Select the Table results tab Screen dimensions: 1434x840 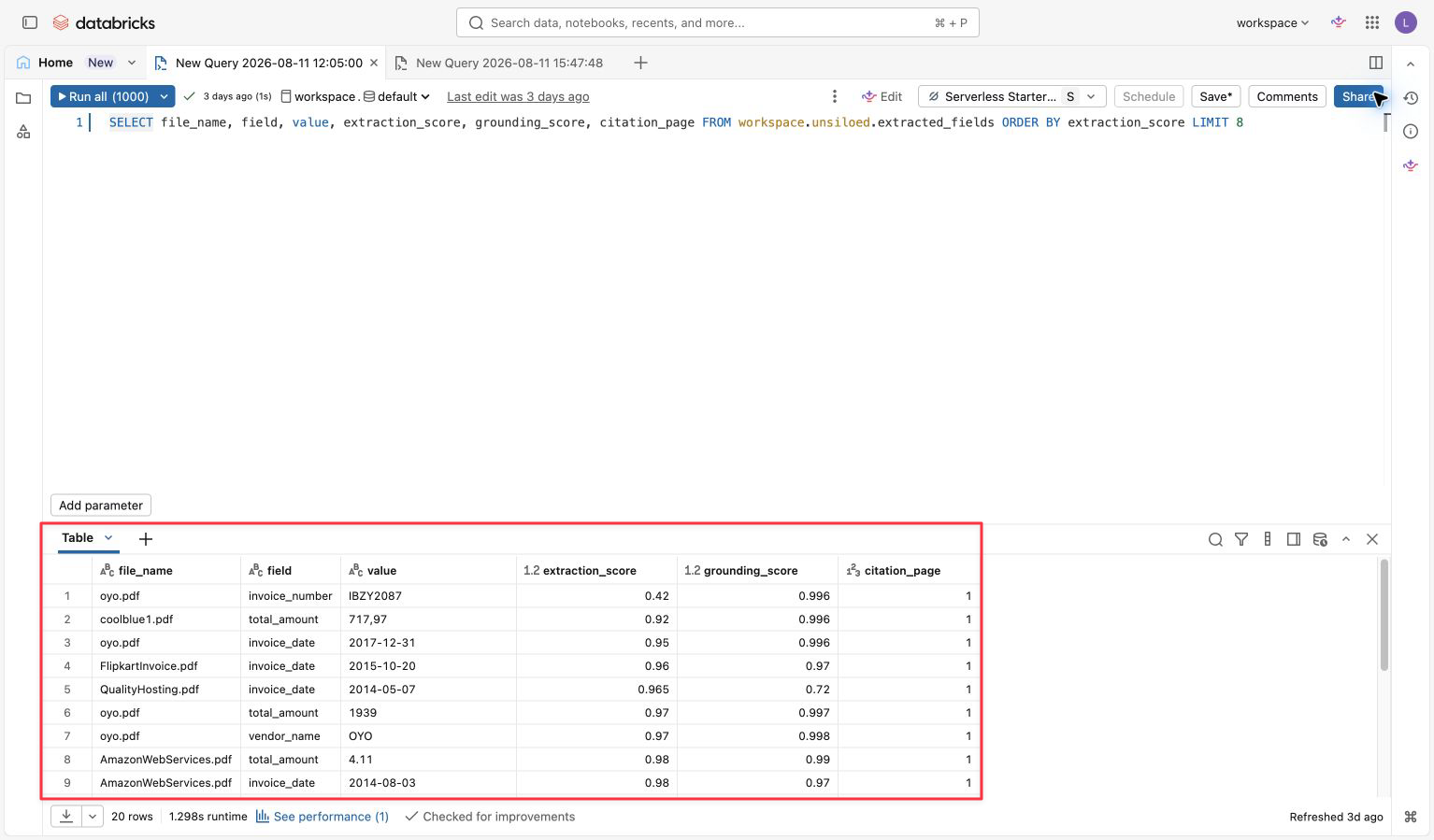[78, 537]
